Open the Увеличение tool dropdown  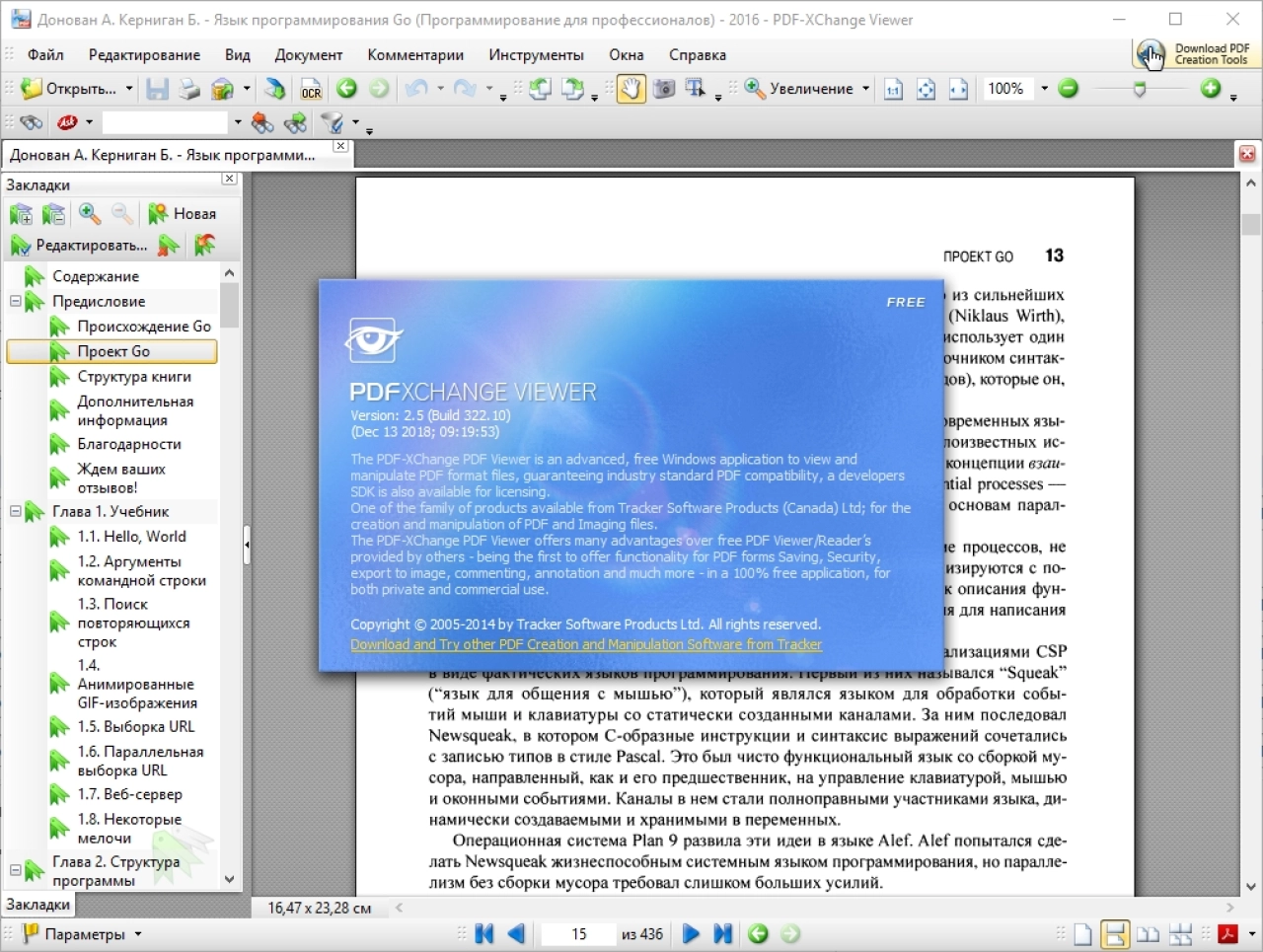click(865, 89)
